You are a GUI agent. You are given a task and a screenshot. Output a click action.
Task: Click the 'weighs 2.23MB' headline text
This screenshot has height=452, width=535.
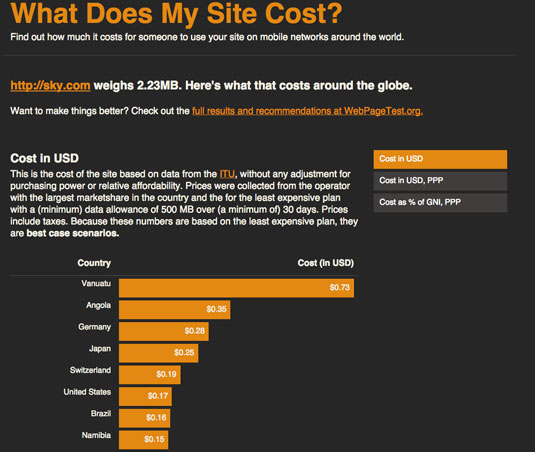(136, 85)
